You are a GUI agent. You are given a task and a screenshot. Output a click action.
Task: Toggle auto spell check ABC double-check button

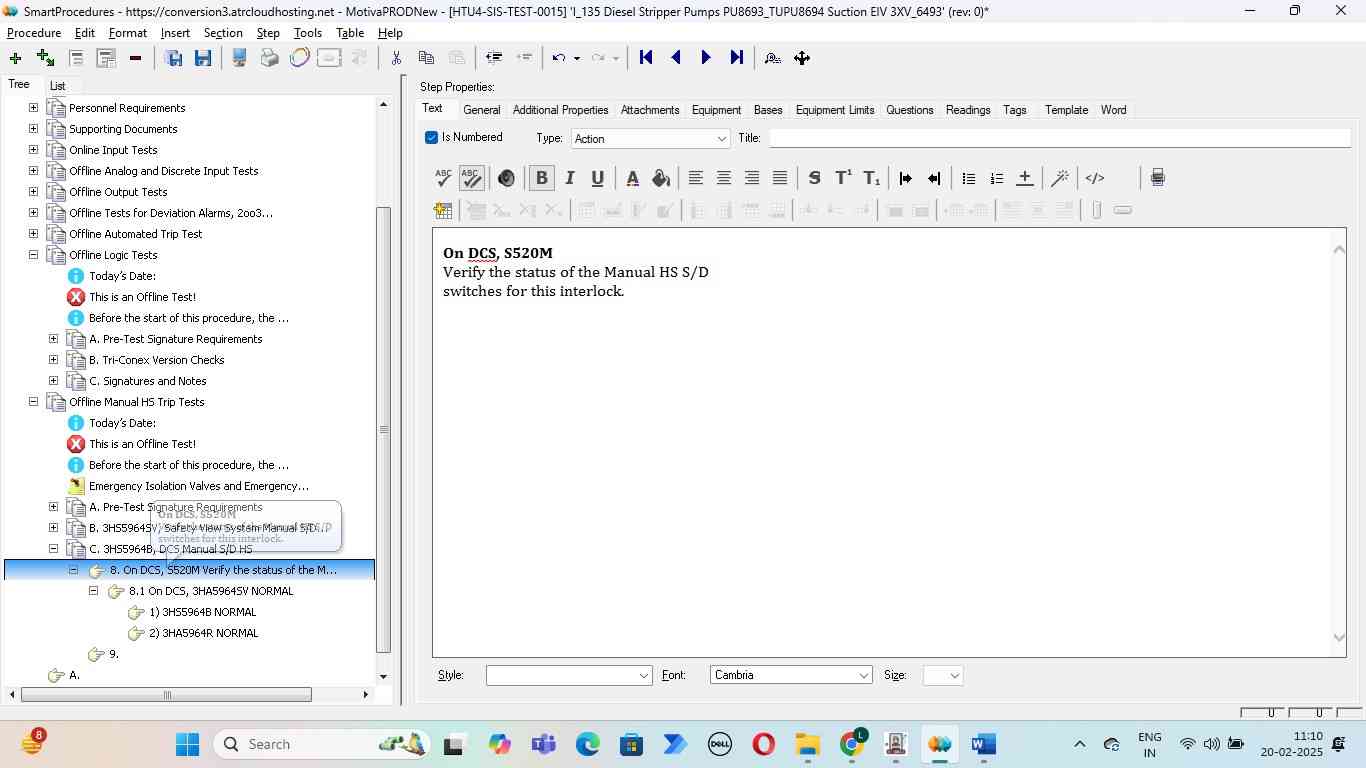point(472,178)
